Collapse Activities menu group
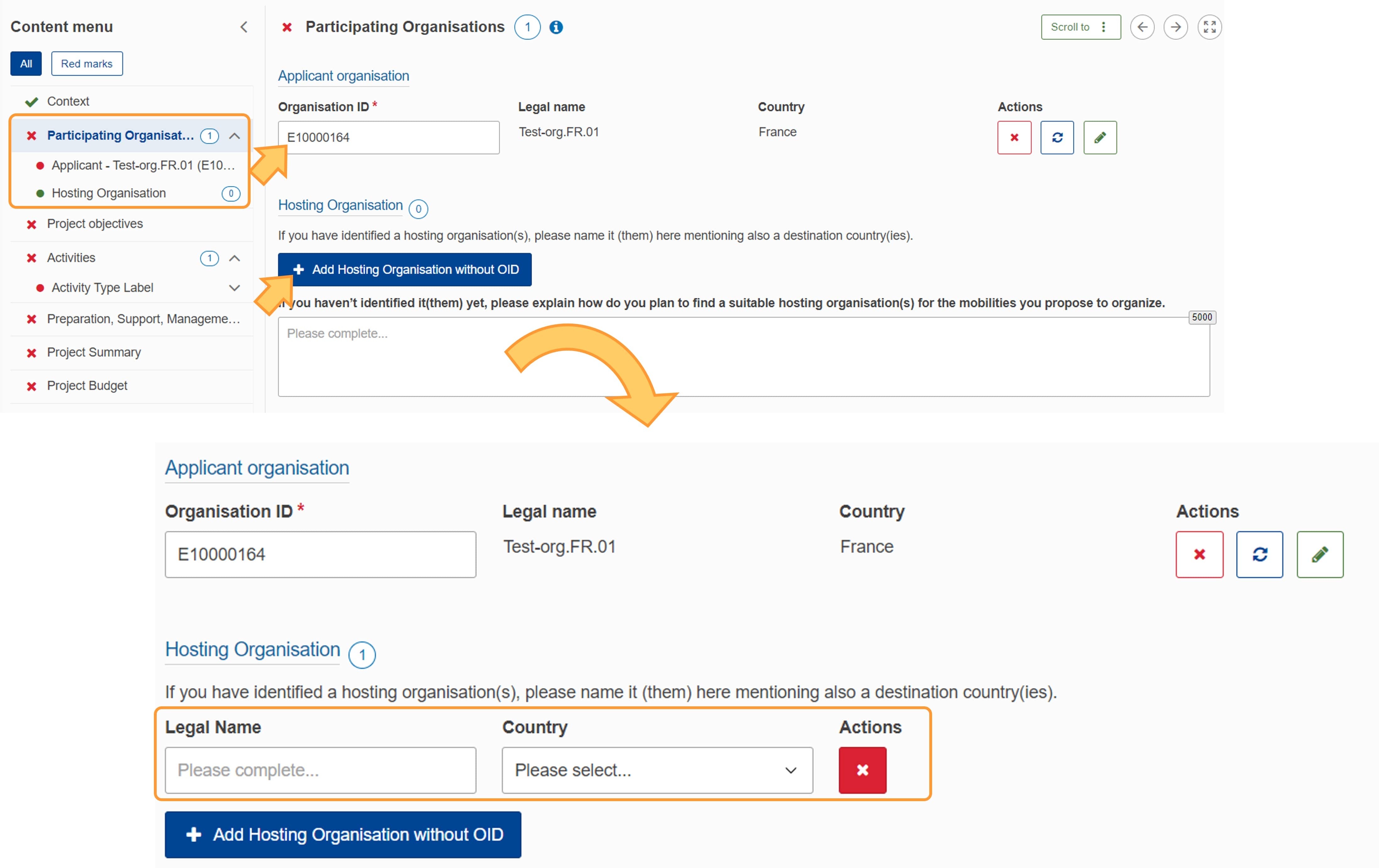The width and height of the screenshot is (1379, 868). (x=234, y=258)
